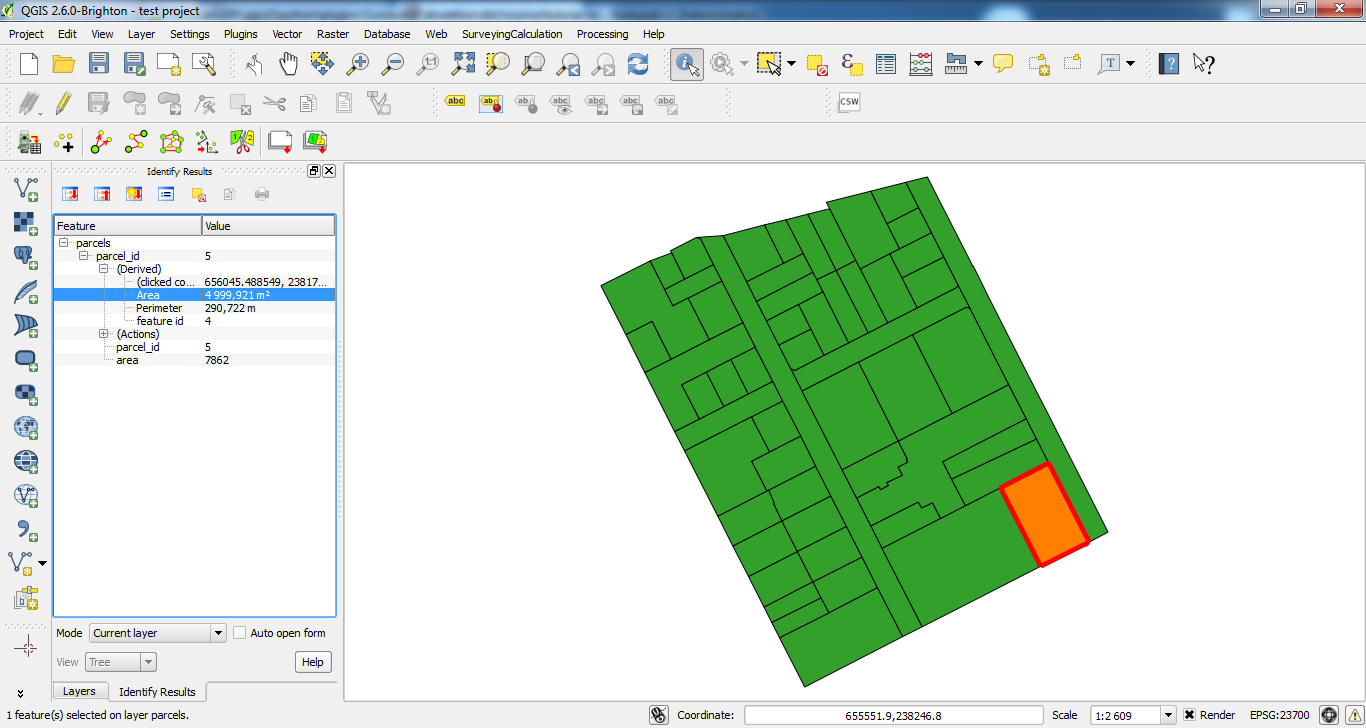Click the Help button in Identify panel

pyautogui.click(x=313, y=662)
